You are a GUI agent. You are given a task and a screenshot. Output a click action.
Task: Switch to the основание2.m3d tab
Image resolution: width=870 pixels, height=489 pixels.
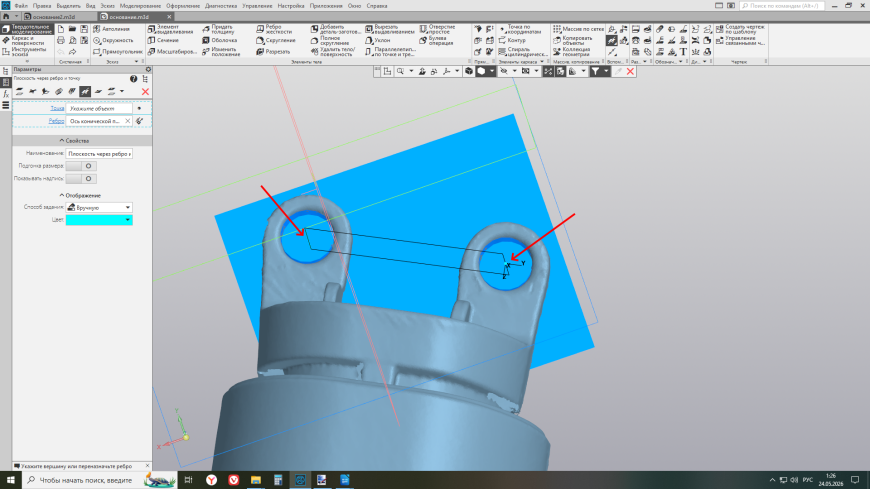pos(54,17)
